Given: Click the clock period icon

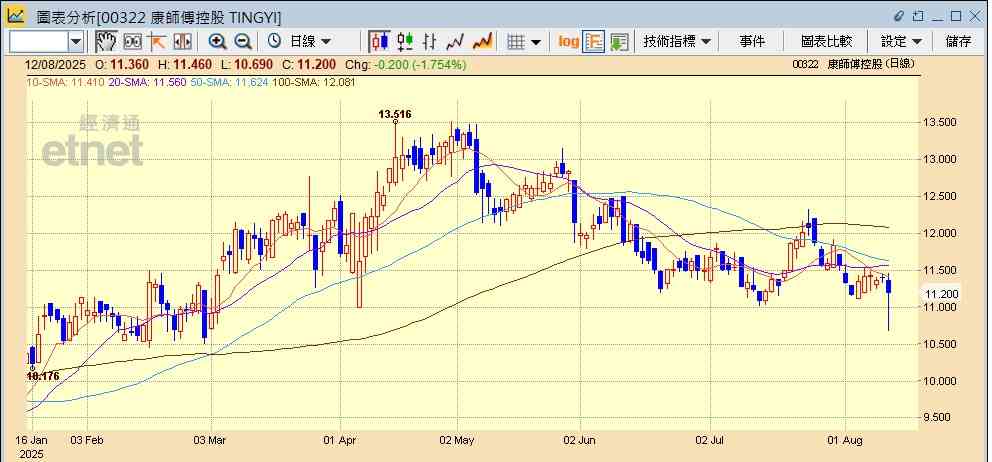Looking at the screenshot, I should 274,42.
